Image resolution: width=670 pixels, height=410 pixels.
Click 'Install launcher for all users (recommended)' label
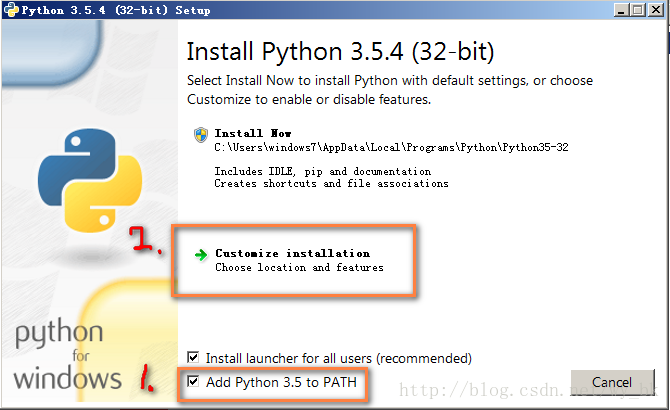coord(339,358)
